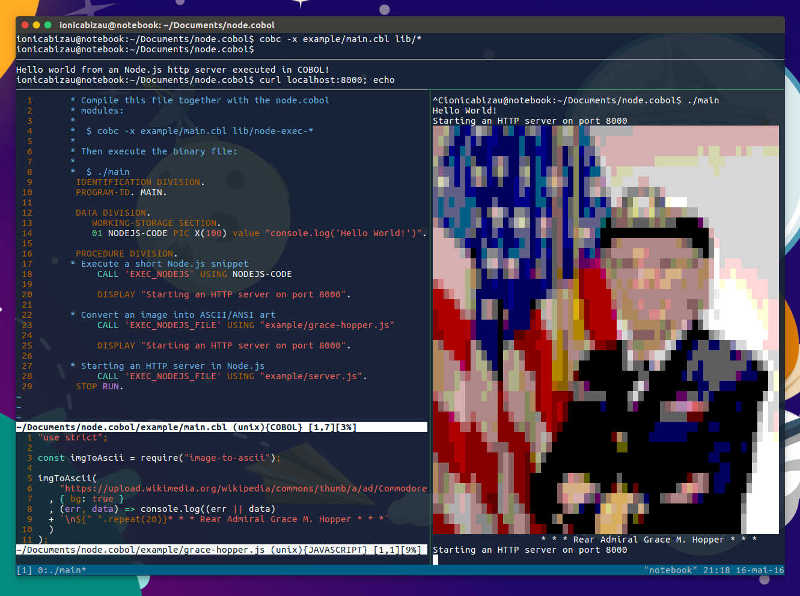Minimize the terminal using yellow button
The width and height of the screenshot is (800, 596).
point(36,24)
